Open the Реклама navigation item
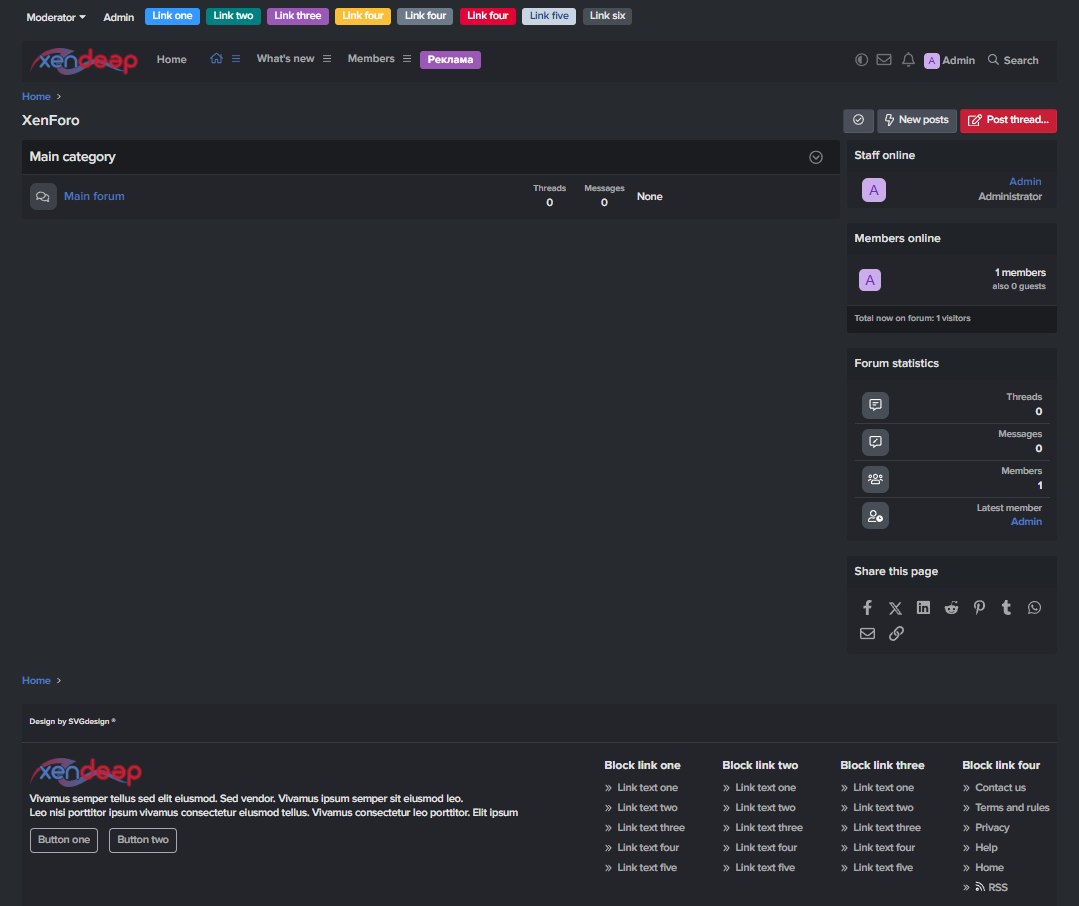The height and width of the screenshot is (906, 1079). 450,60
